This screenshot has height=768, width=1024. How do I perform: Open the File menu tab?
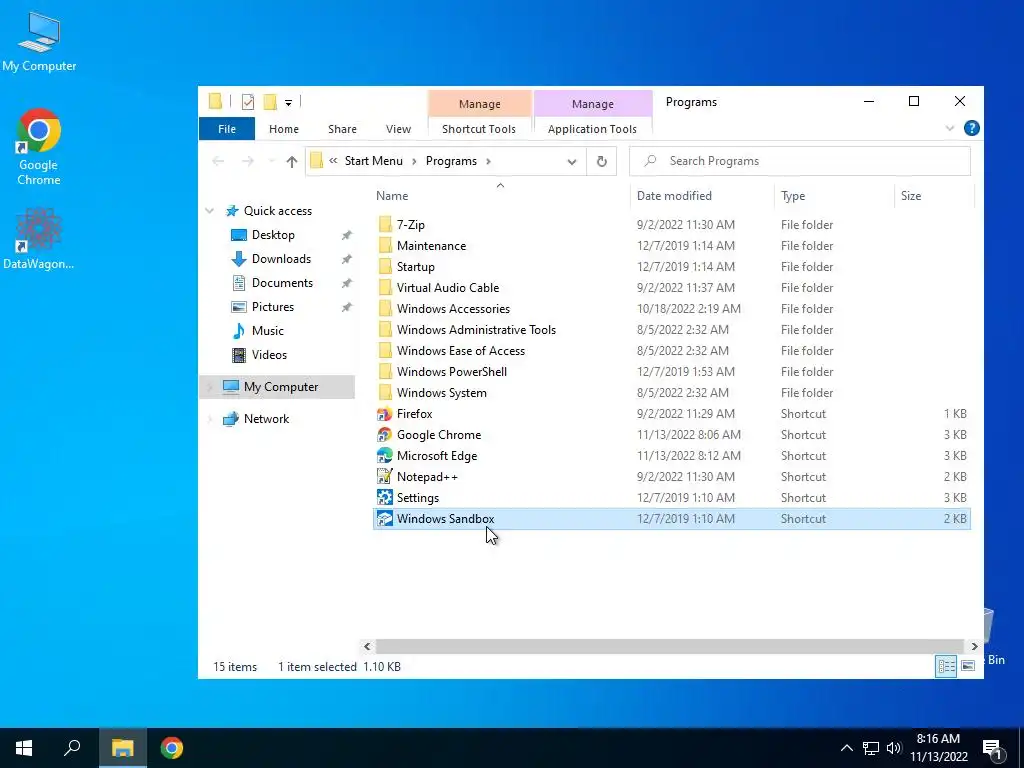(x=227, y=129)
